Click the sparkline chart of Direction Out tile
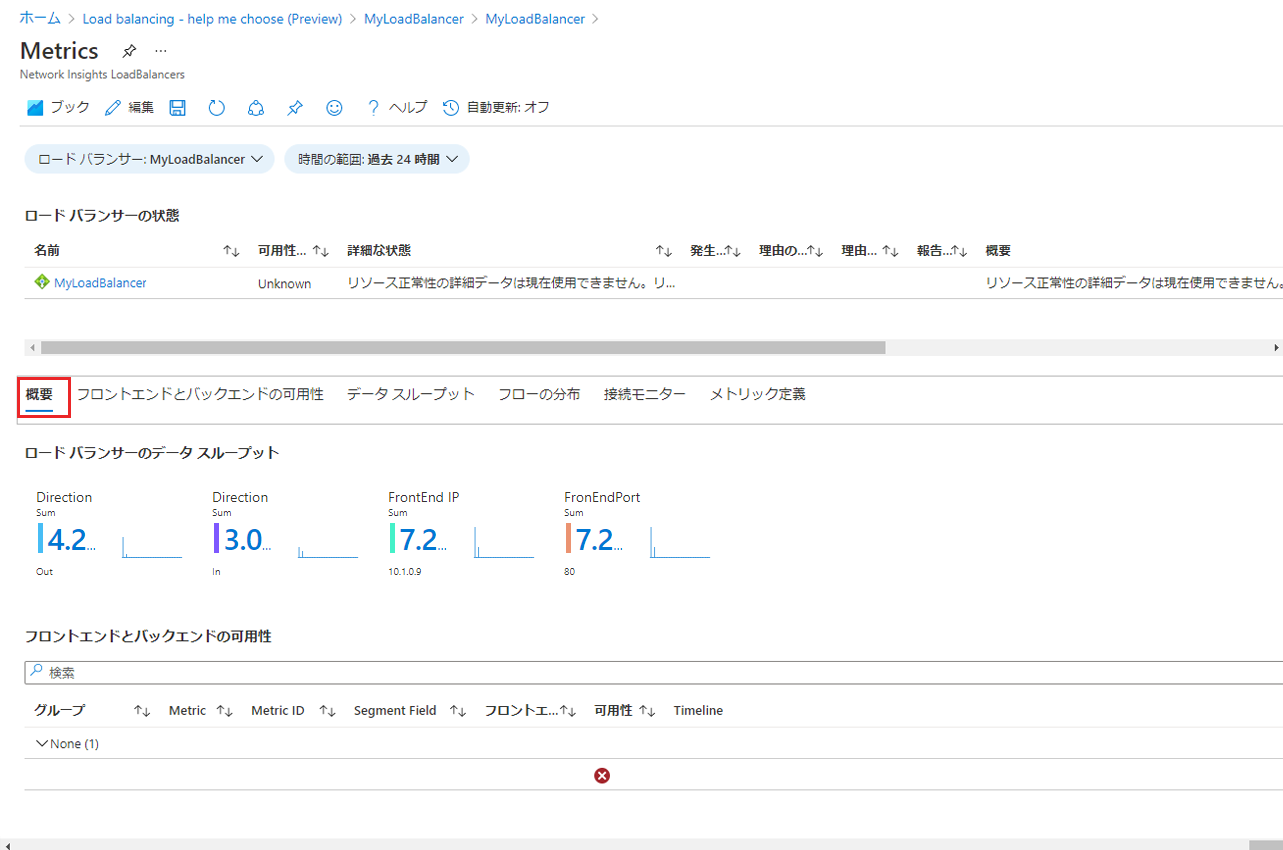1283x850 pixels. (x=152, y=547)
